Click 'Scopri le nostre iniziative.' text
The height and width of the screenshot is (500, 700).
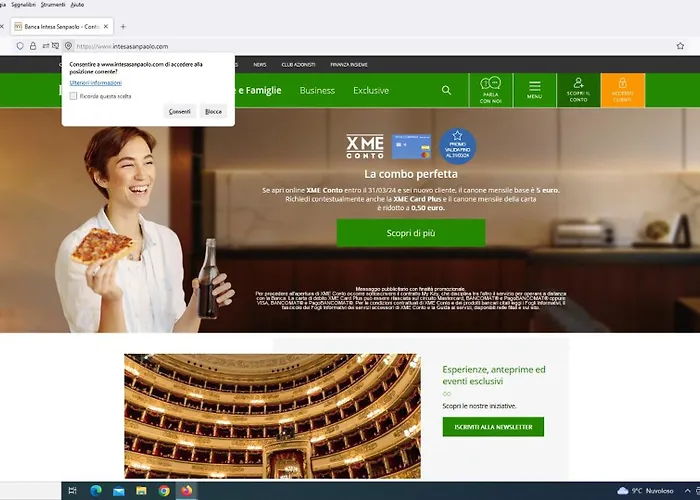479,406
